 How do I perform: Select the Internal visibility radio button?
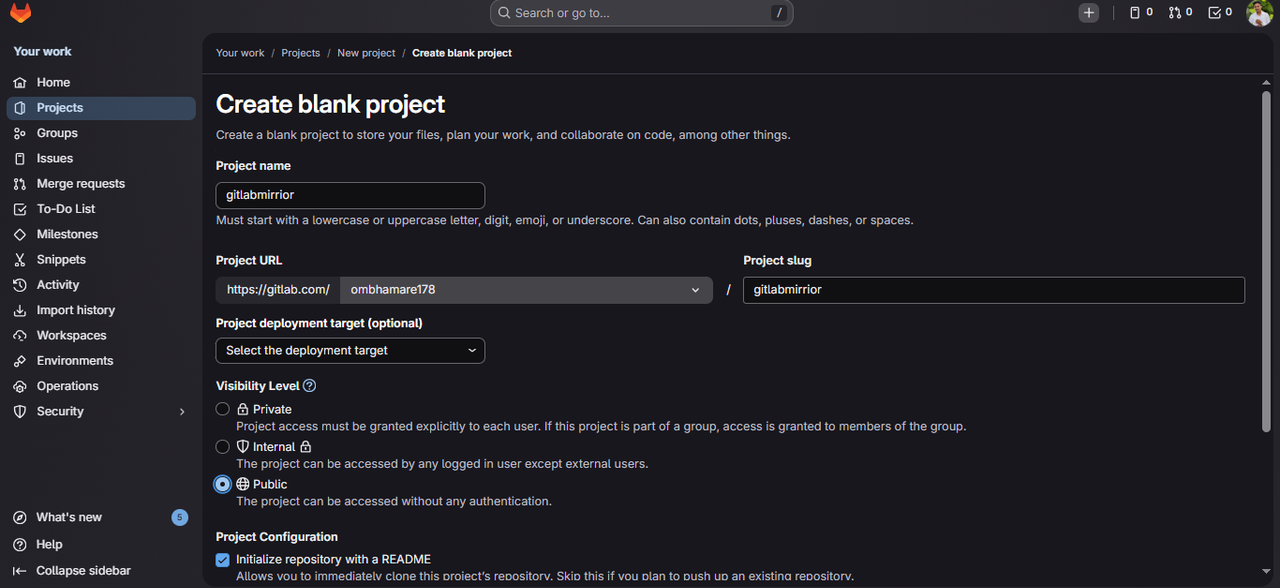tap(223, 447)
